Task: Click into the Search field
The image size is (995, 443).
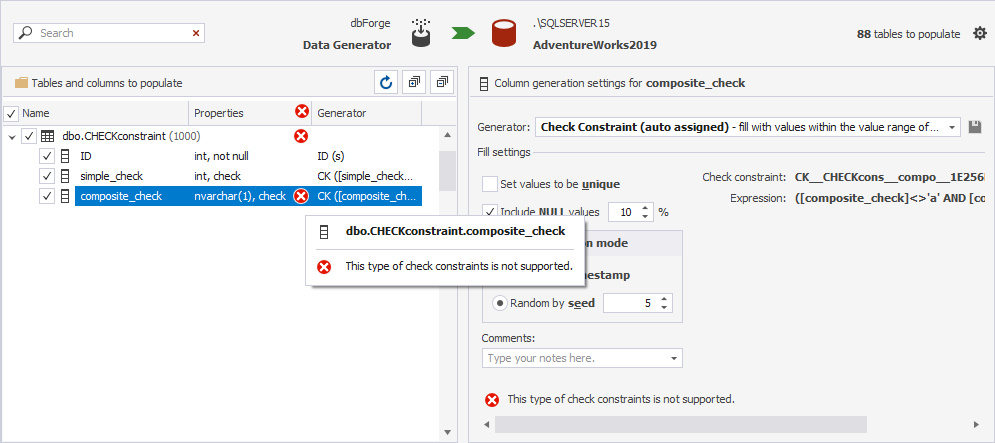Action: click(109, 33)
